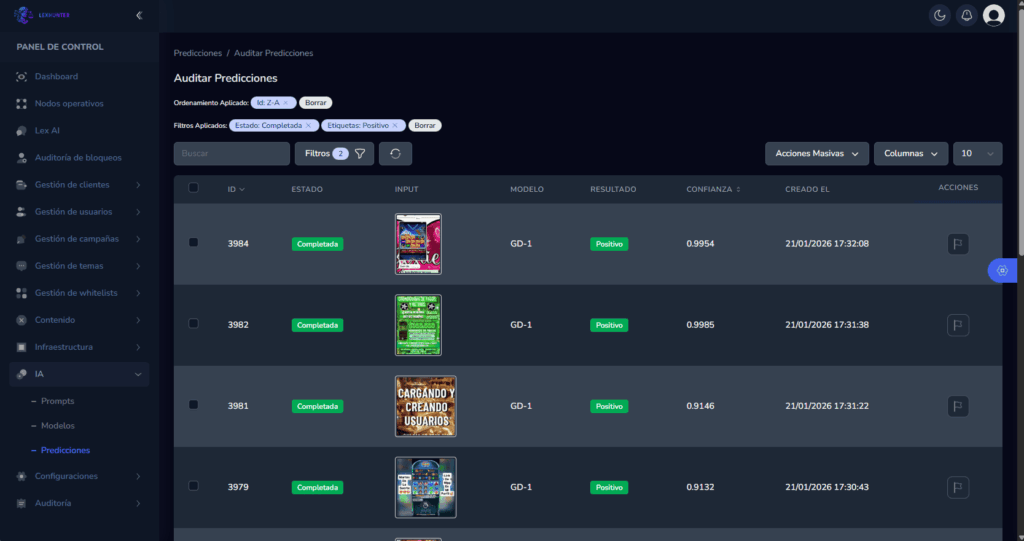The width and height of the screenshot is (1024, 541).
Task: Check the select-all header checkbox
Action: coord(193,188)
